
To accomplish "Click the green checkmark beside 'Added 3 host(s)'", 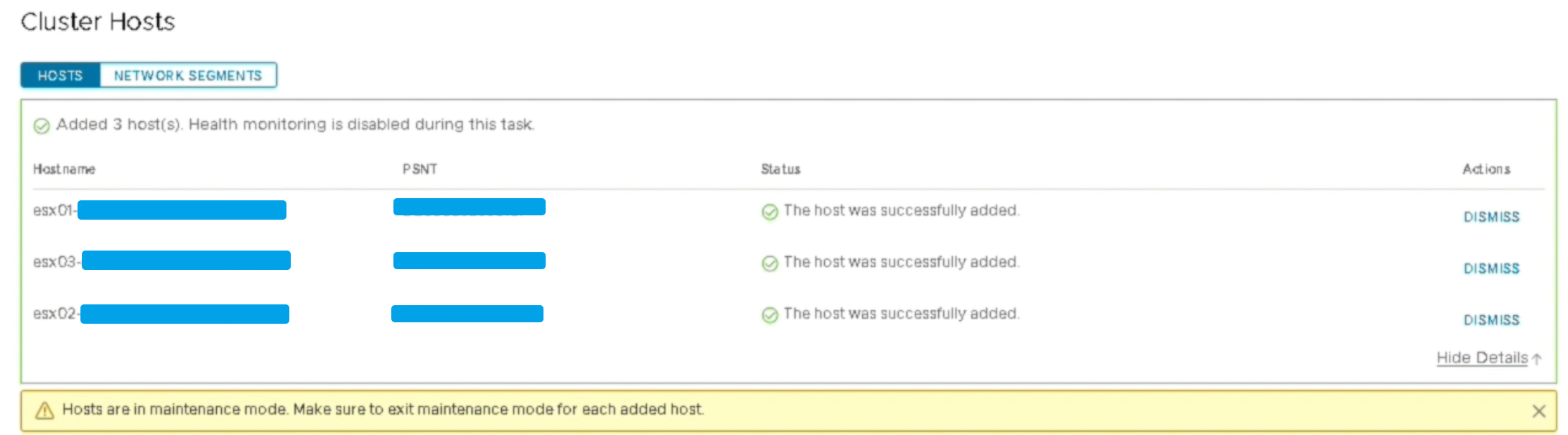I will point(42,126).
